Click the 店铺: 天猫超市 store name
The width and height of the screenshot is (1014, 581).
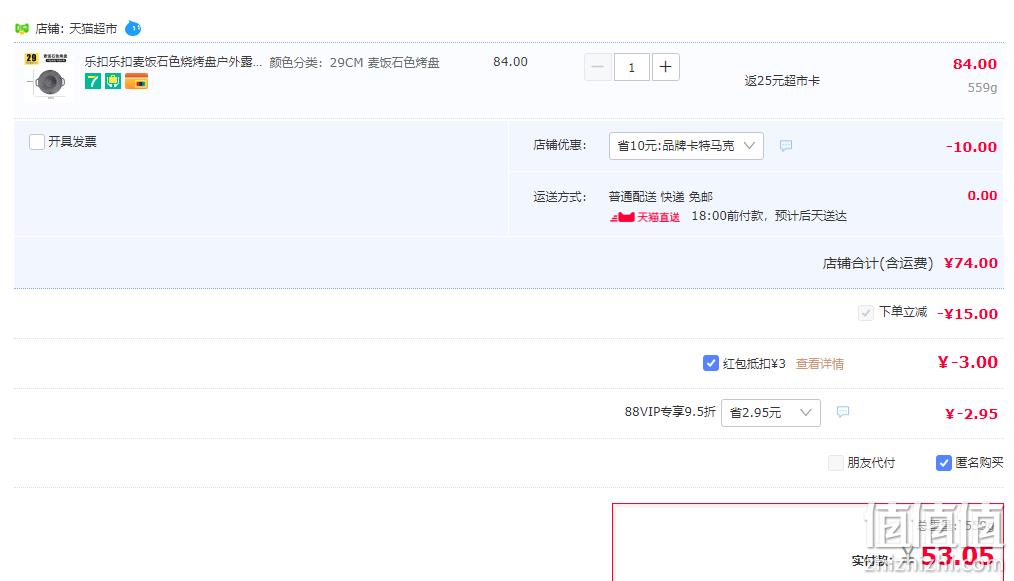pyautogui.click(x=76, y=28)
